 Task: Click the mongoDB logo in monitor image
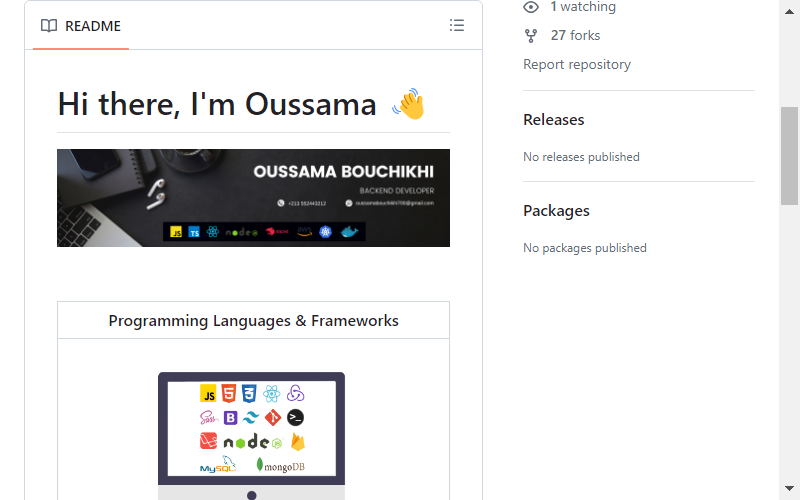(280, 465)
